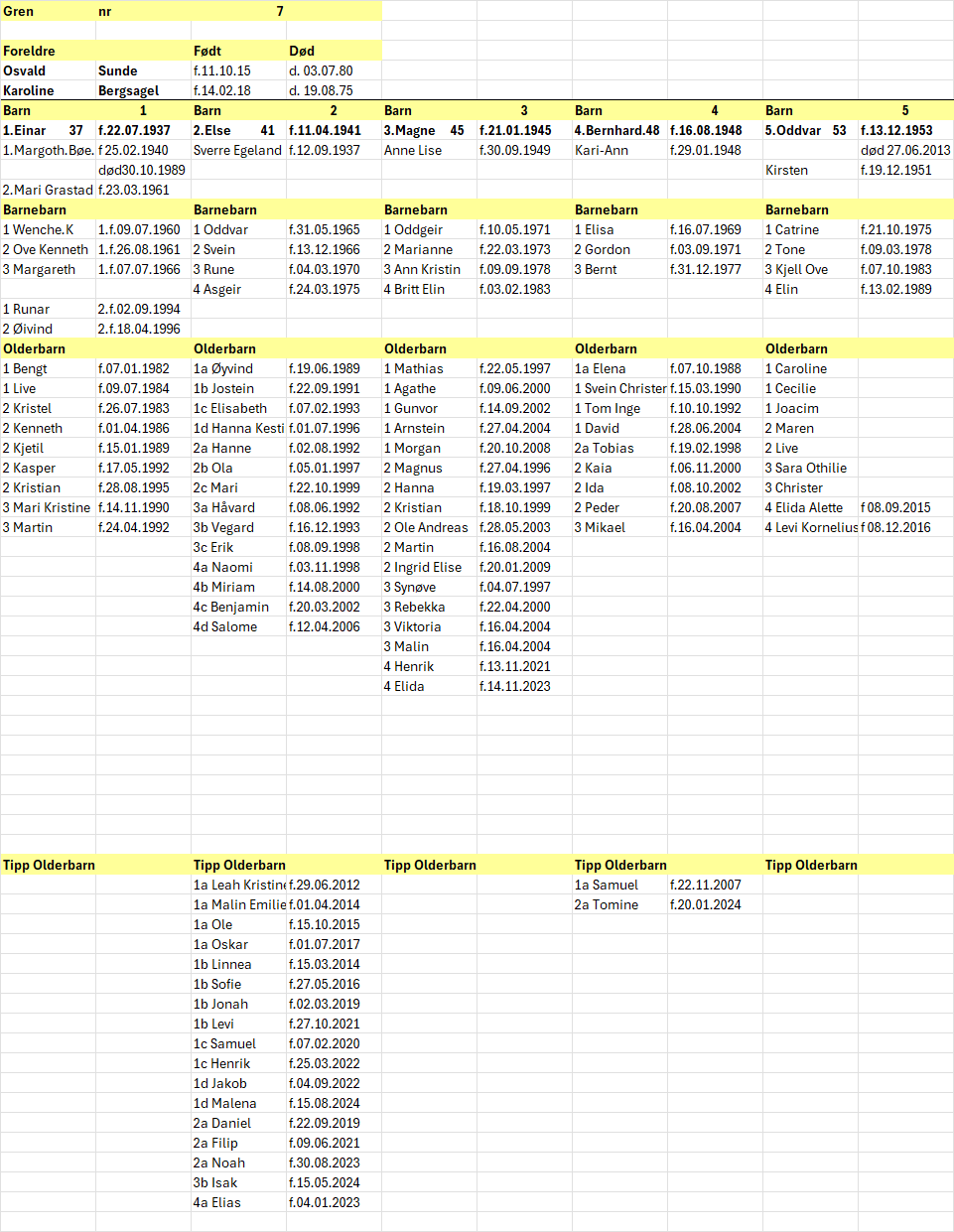Click the cell containing "Osvald"
The image size is (954, 1232).
pyautogui.click(x=48, y=70)
